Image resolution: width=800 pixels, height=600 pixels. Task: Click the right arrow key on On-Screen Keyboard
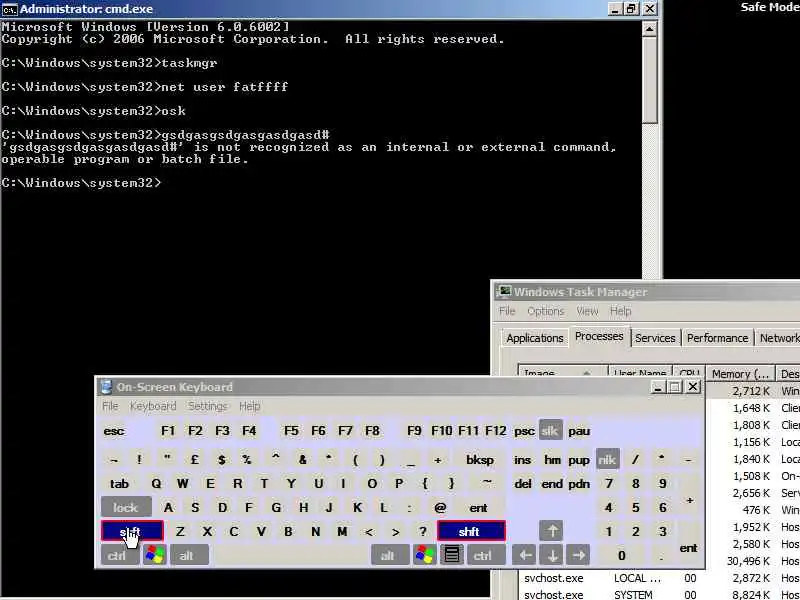[578, 555]
